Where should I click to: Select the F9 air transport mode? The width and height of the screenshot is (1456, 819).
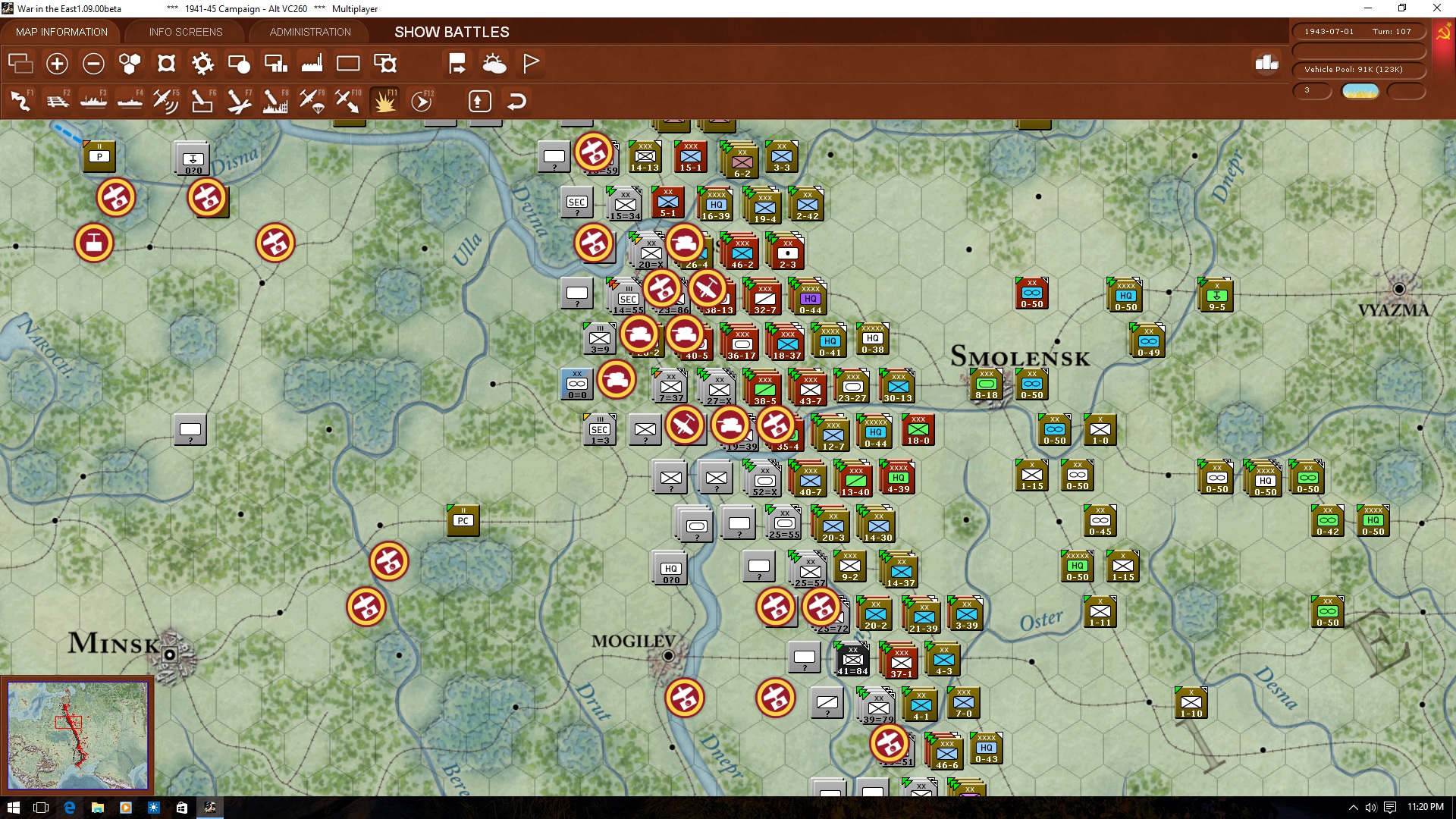tap(312, 101)
